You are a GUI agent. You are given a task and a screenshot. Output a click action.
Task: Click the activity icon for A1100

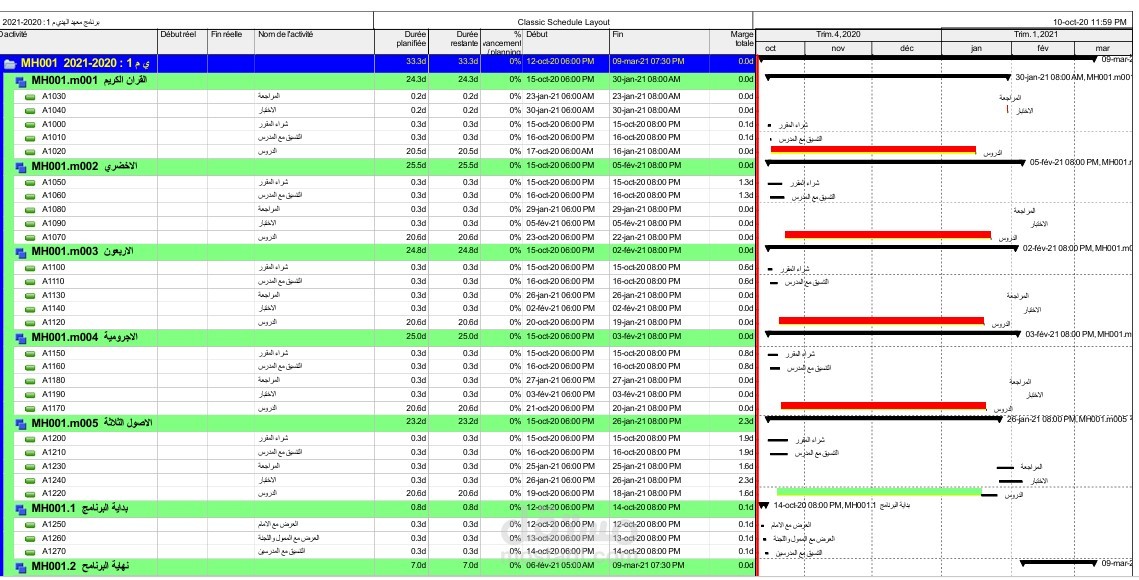click(30, 267)
